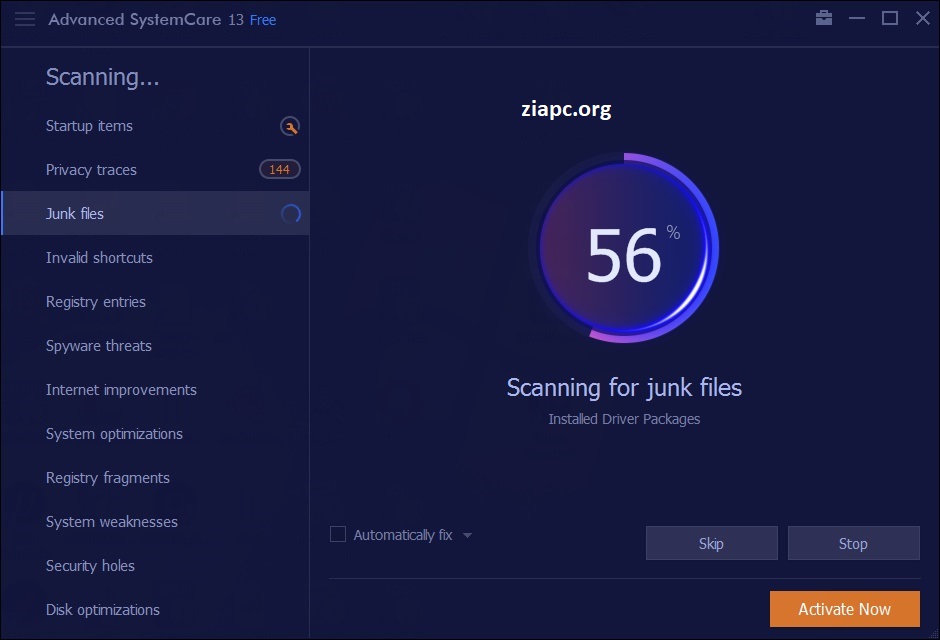Click the spinning scan indicator on Junk files
The width and height of the screenshot is (940, 640).
(x=290, y=213)
